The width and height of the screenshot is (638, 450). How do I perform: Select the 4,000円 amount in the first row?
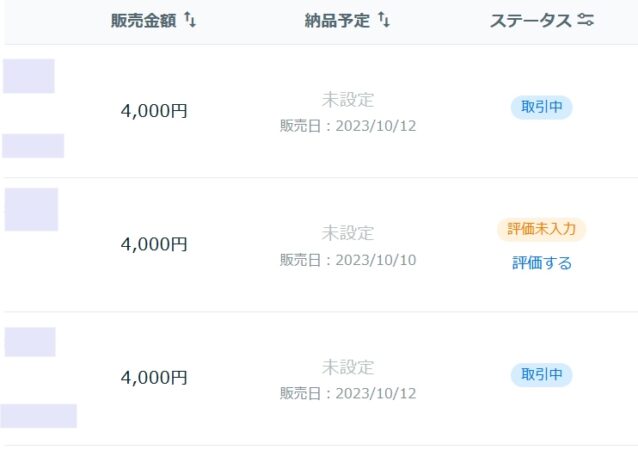pos(154,111)
